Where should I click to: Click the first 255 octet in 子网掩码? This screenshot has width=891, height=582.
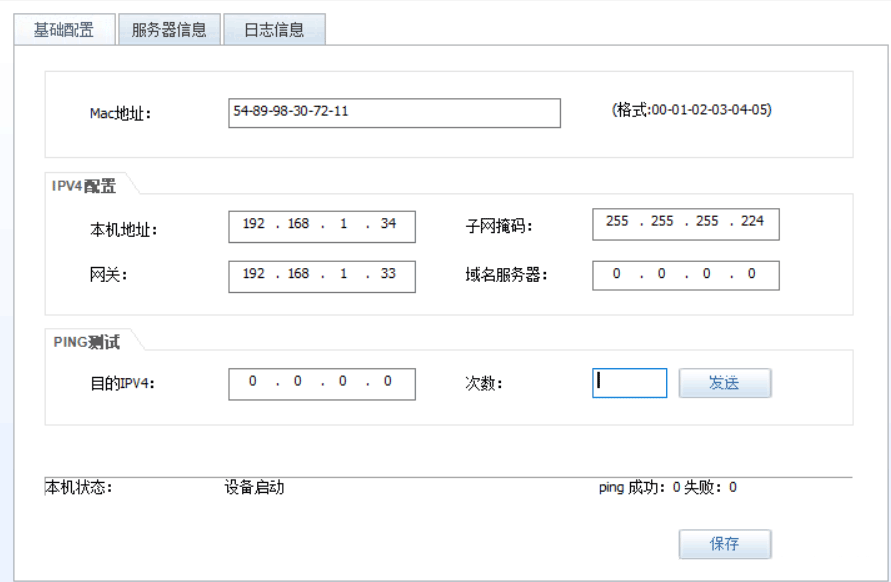click(617, 221)
